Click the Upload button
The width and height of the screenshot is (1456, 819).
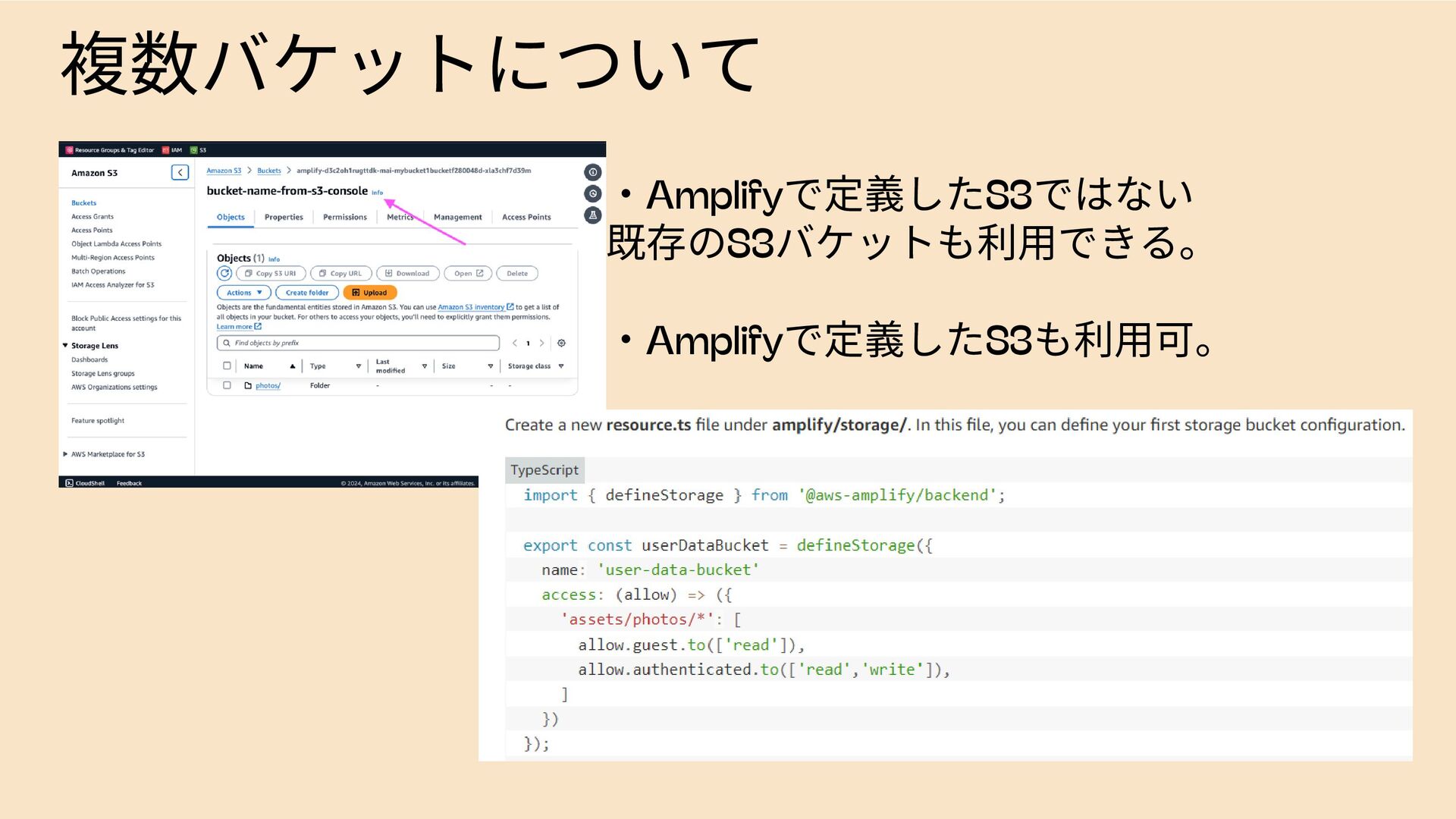point(369,292)
